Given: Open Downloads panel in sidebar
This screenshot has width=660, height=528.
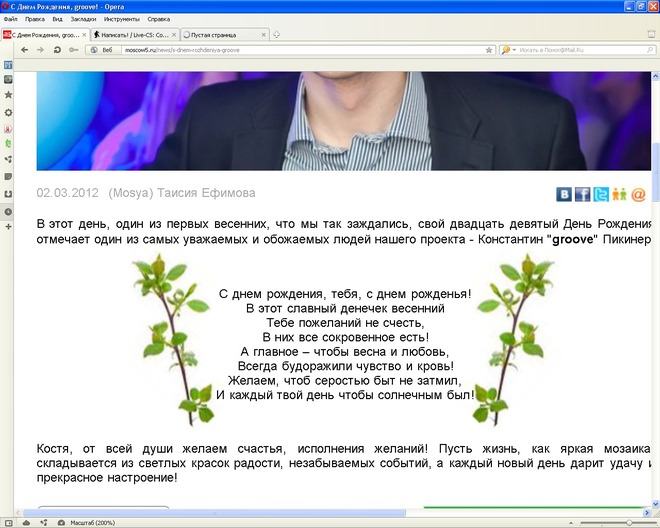Looking at the screenshot, I should [8, 194].
